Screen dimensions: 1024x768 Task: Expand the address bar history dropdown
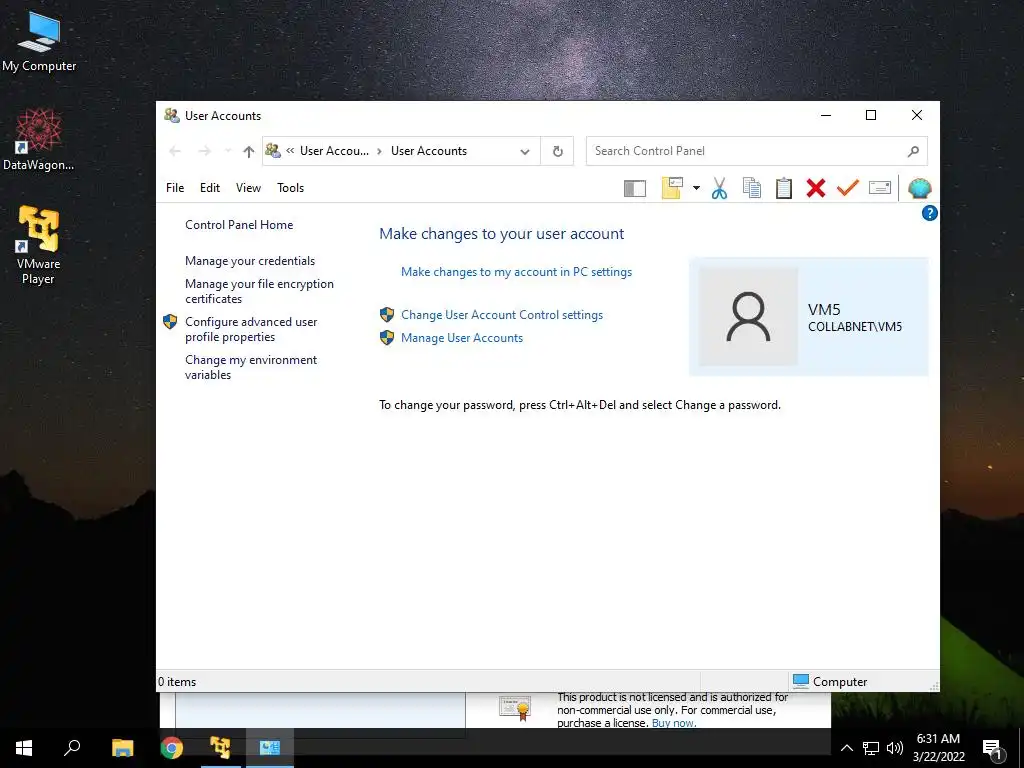click(524, 152)
